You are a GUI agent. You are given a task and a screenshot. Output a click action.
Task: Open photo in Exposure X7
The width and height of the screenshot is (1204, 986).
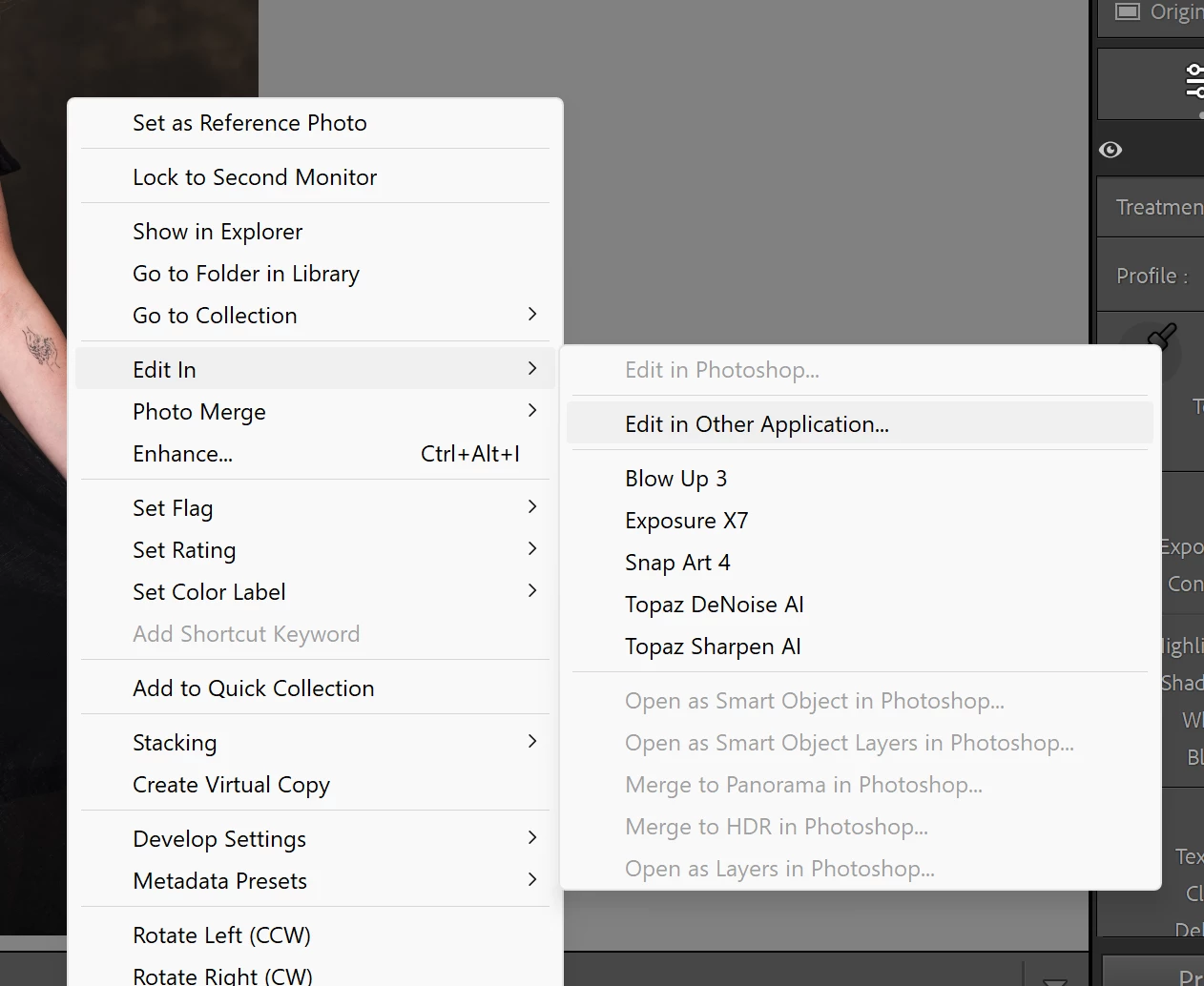860,521
